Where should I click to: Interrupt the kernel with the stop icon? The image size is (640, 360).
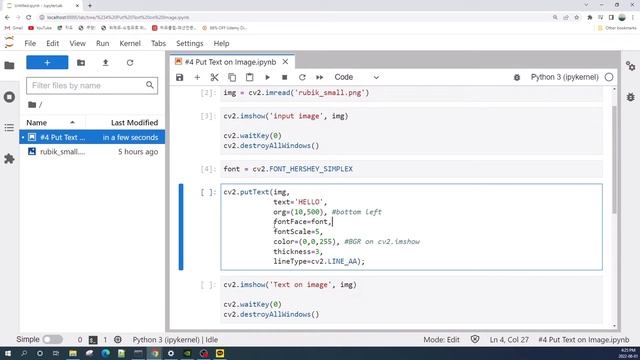(284, 77)
